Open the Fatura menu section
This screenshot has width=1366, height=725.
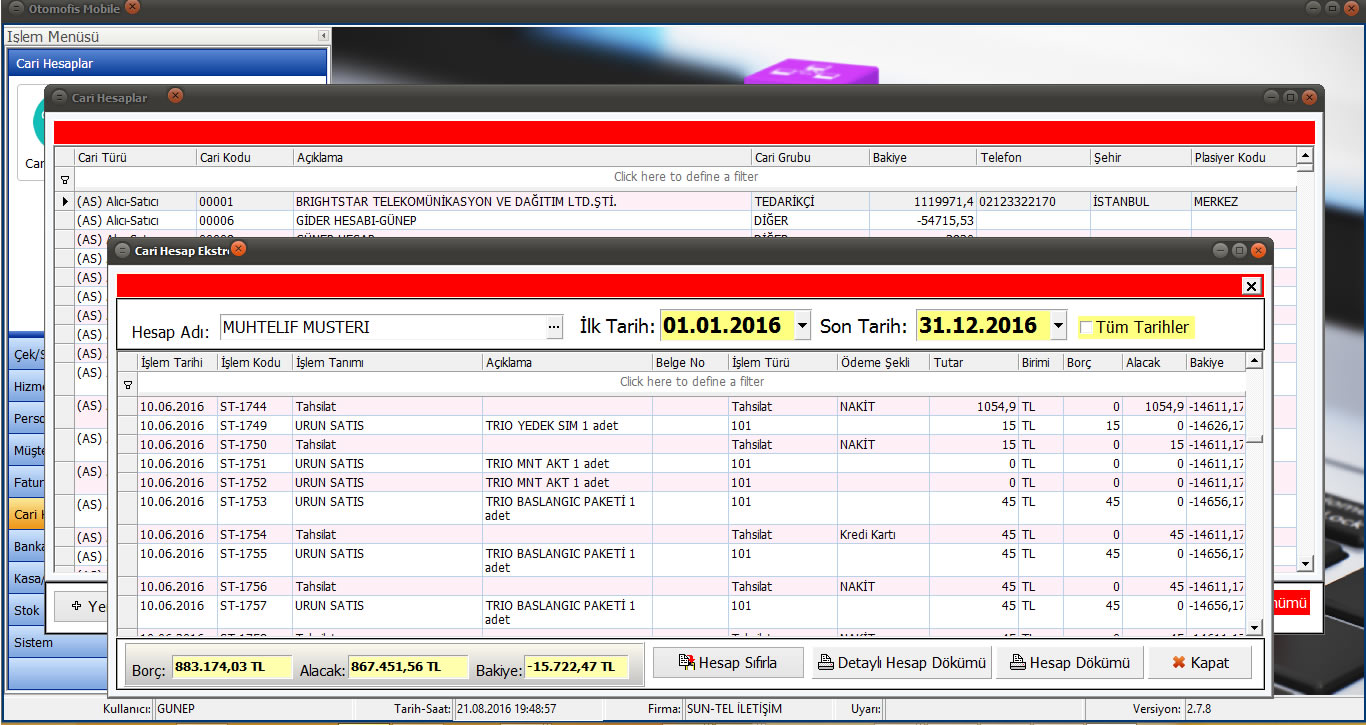[x=27, y=482]
